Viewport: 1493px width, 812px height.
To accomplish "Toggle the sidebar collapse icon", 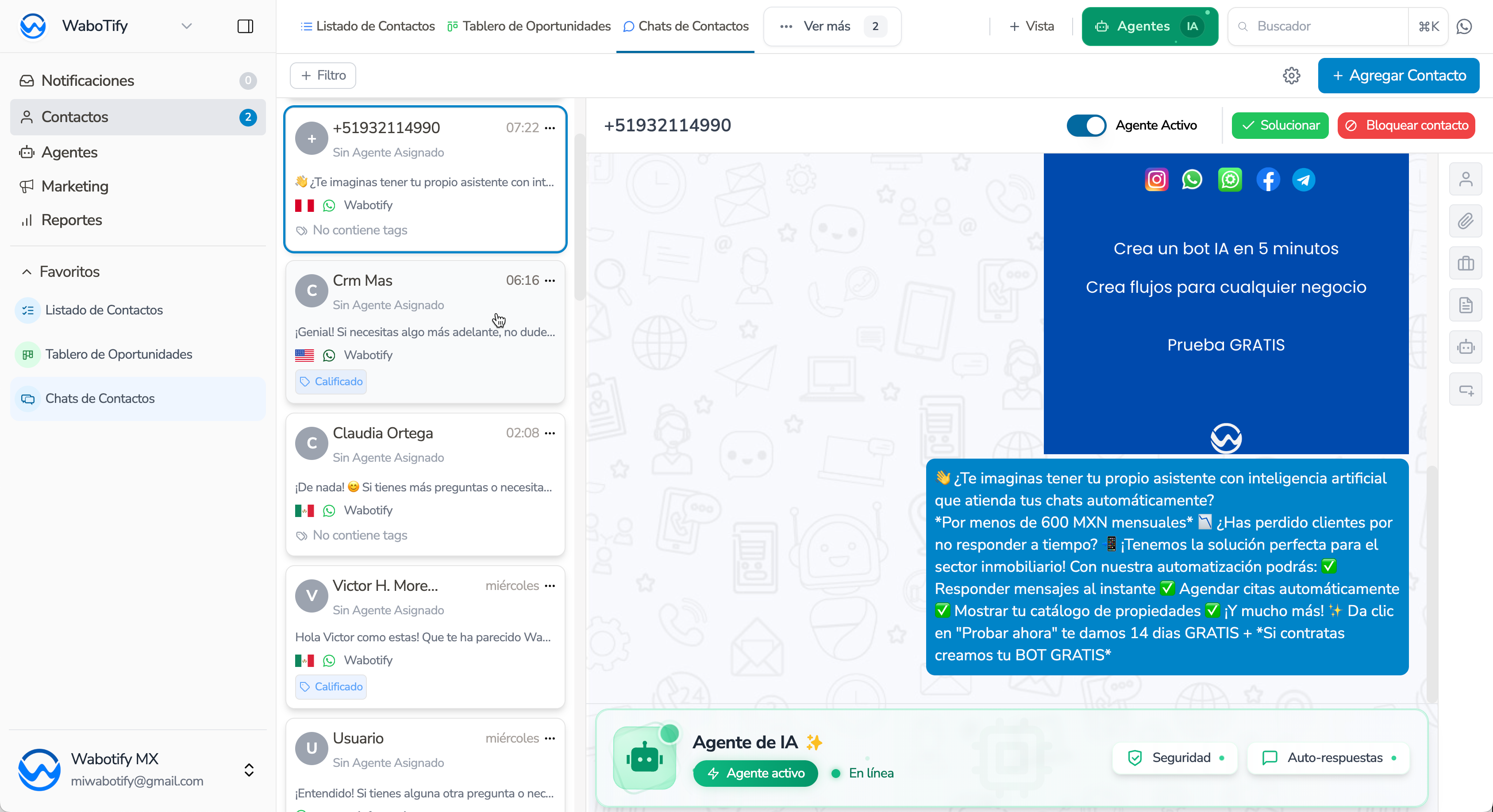I will 245,26.
